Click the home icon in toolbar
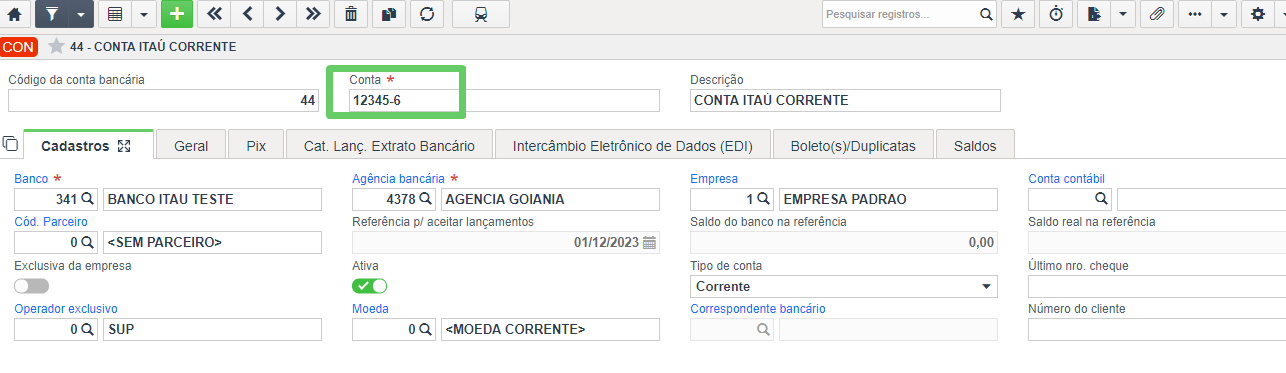1286x373 pixels. click(14, 14)
